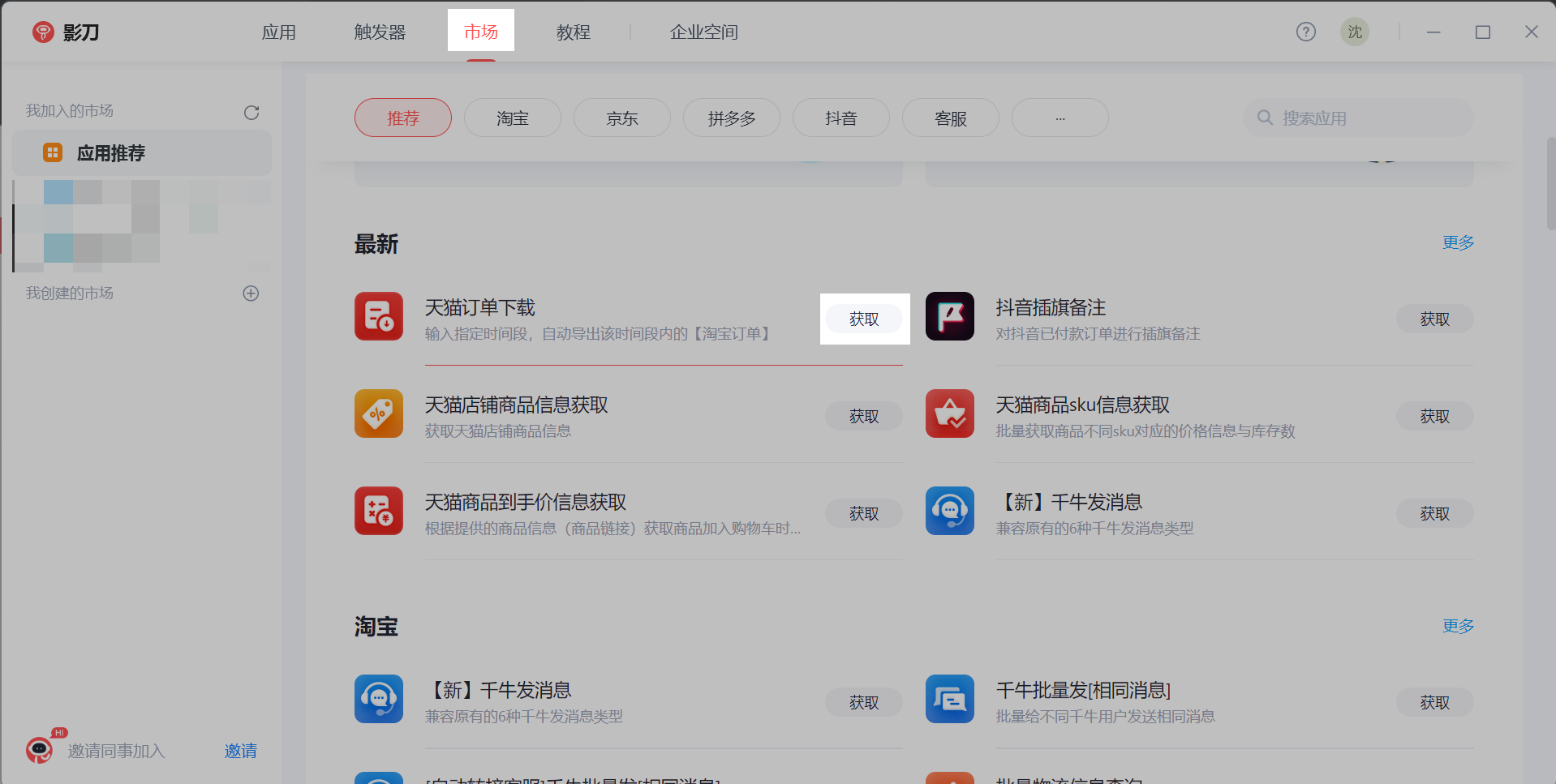The height and width of the screenshot is (784, 1556).
Task: Switch to the 触发器 tab
Action: coord(380,32)
